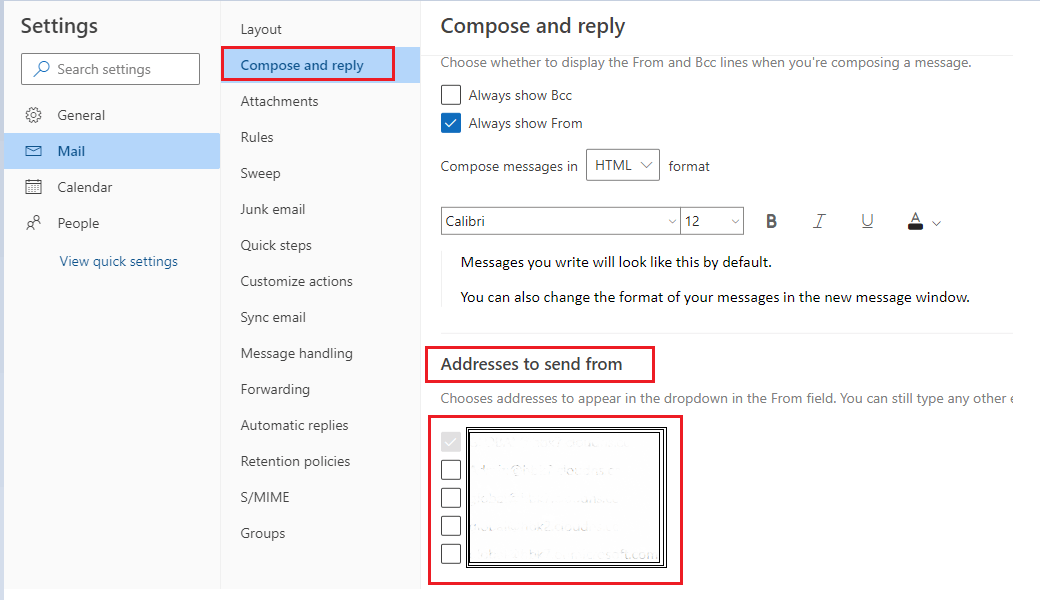Image resolution: width=1040 pixels, height=600 pixels.
Task: Open the font size 12 dropdown
Action: click(x=712, y=221)
